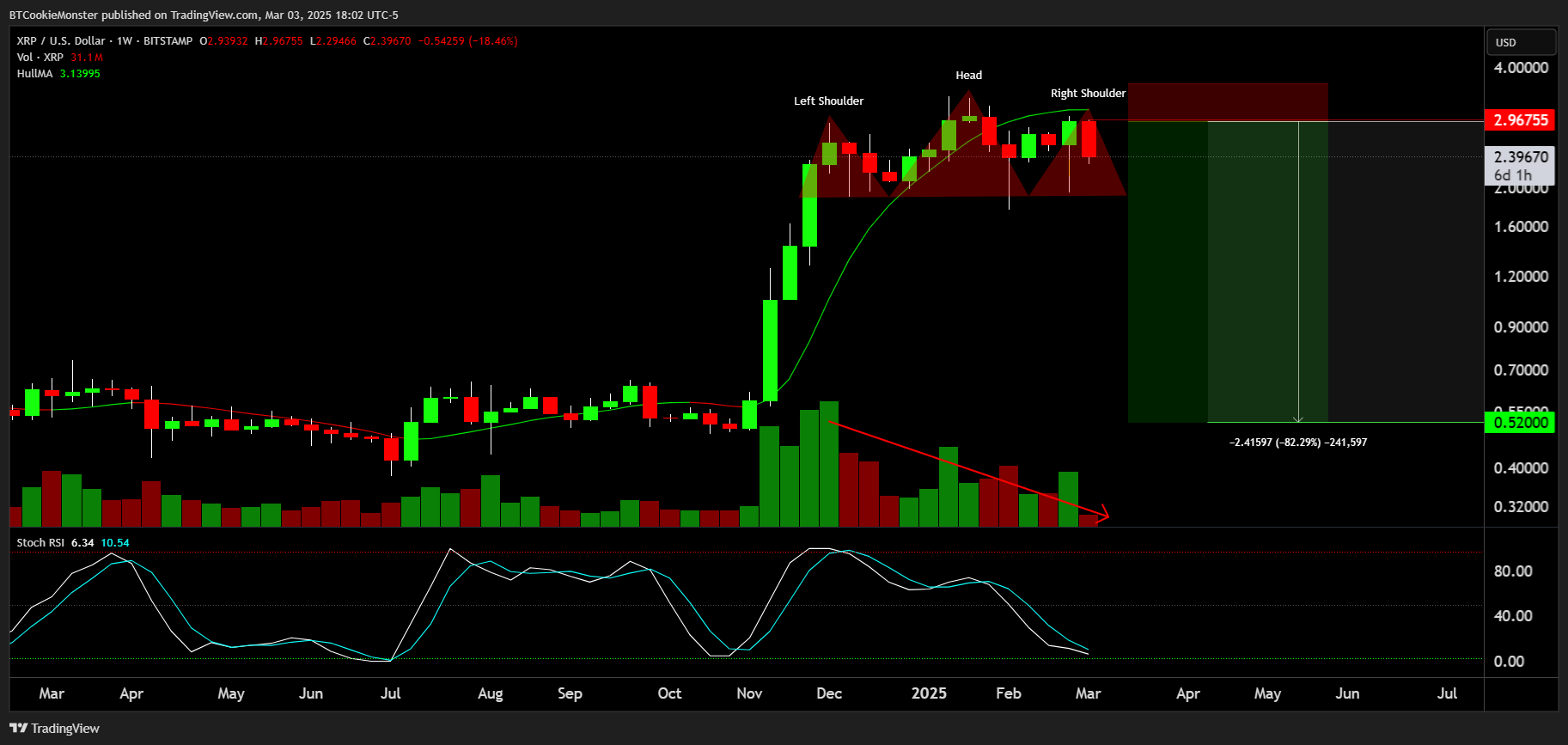The width and height of the screenshot is (1568, 745).
Task: Click the 1.20000 price axis label
Action: tap(1521, 276)
